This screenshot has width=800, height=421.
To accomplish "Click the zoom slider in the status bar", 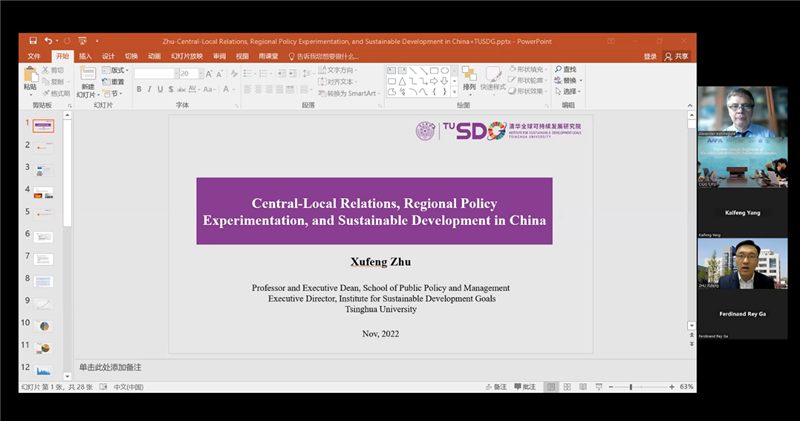I will pos(630,386).
